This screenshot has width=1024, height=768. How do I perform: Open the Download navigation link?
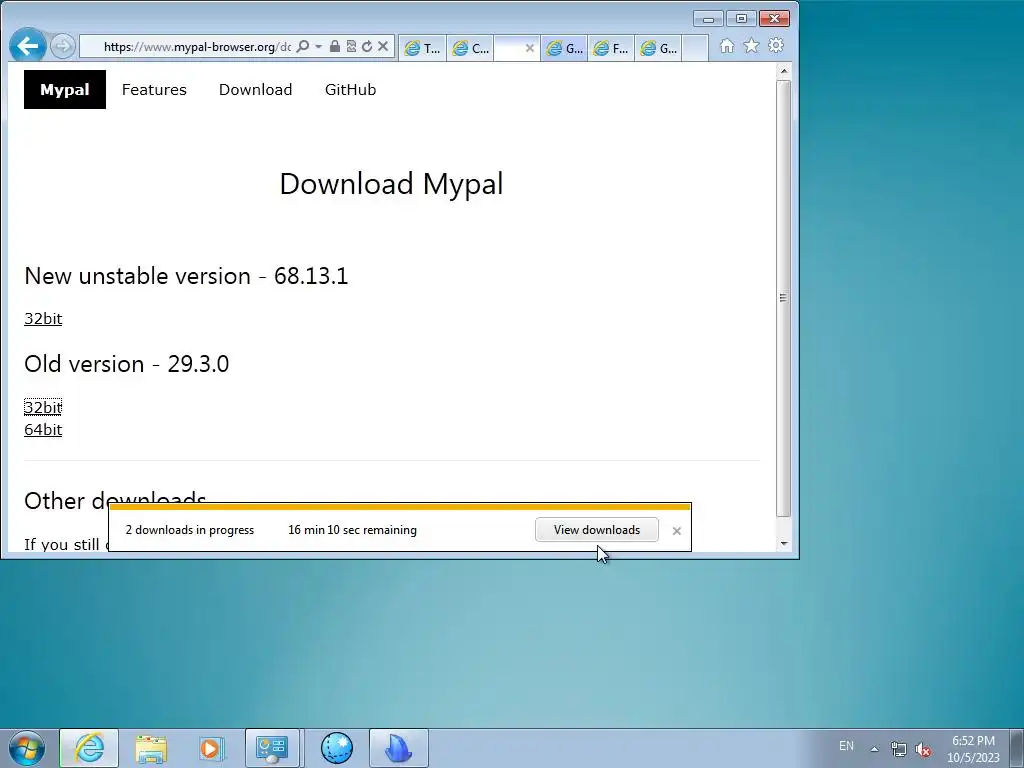click(255, 89)
